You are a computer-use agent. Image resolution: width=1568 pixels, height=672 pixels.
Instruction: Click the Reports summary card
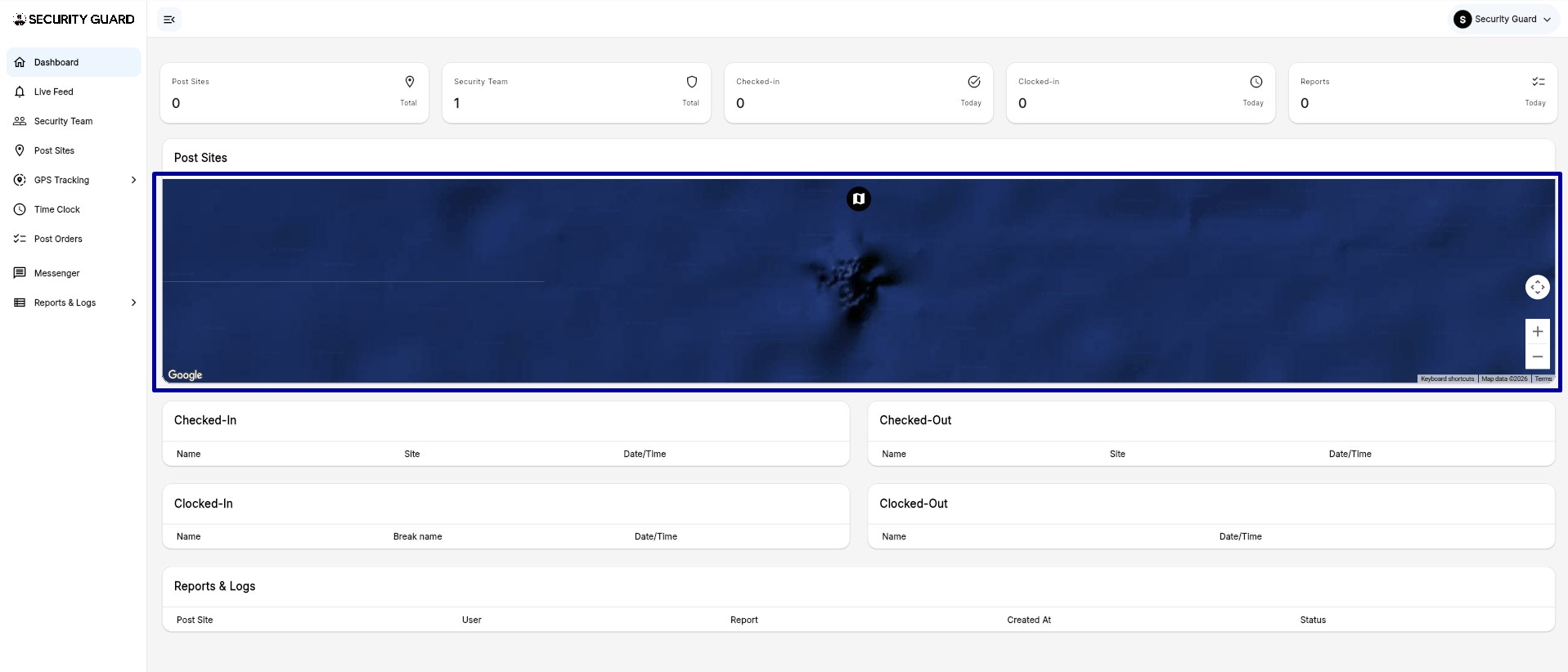click(1423, 93)
